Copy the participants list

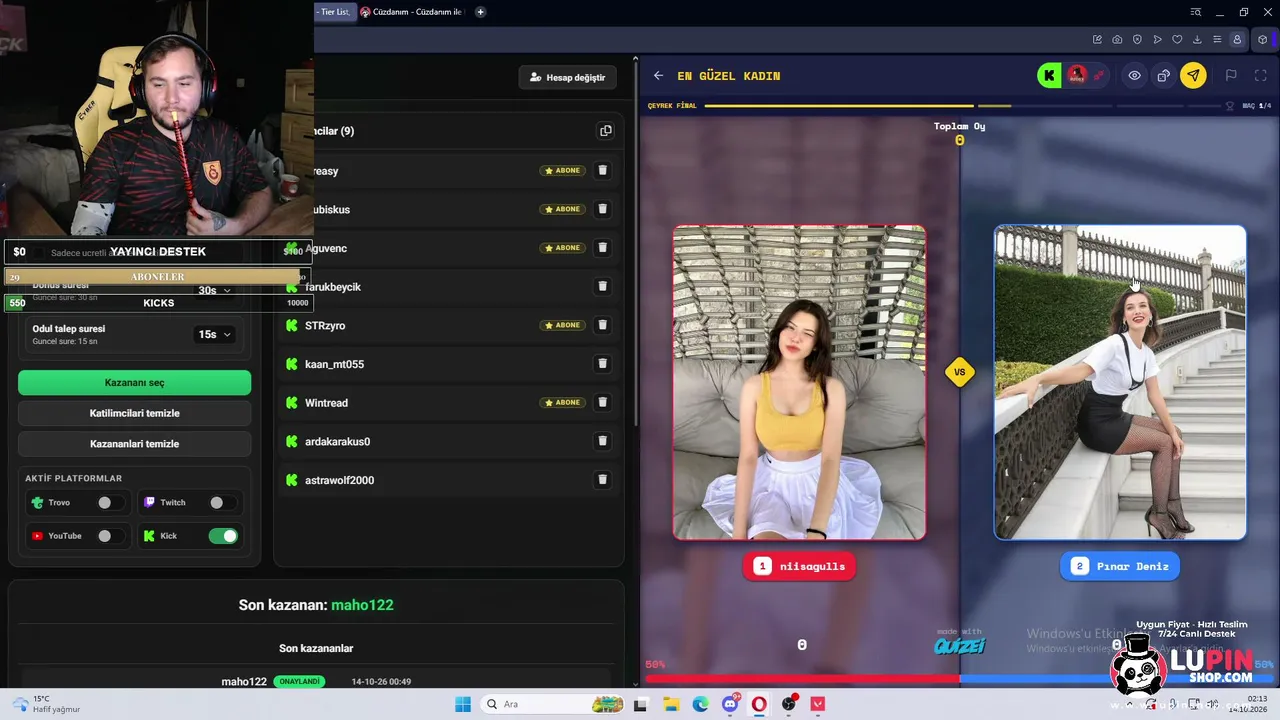click(x=605, y=131)
